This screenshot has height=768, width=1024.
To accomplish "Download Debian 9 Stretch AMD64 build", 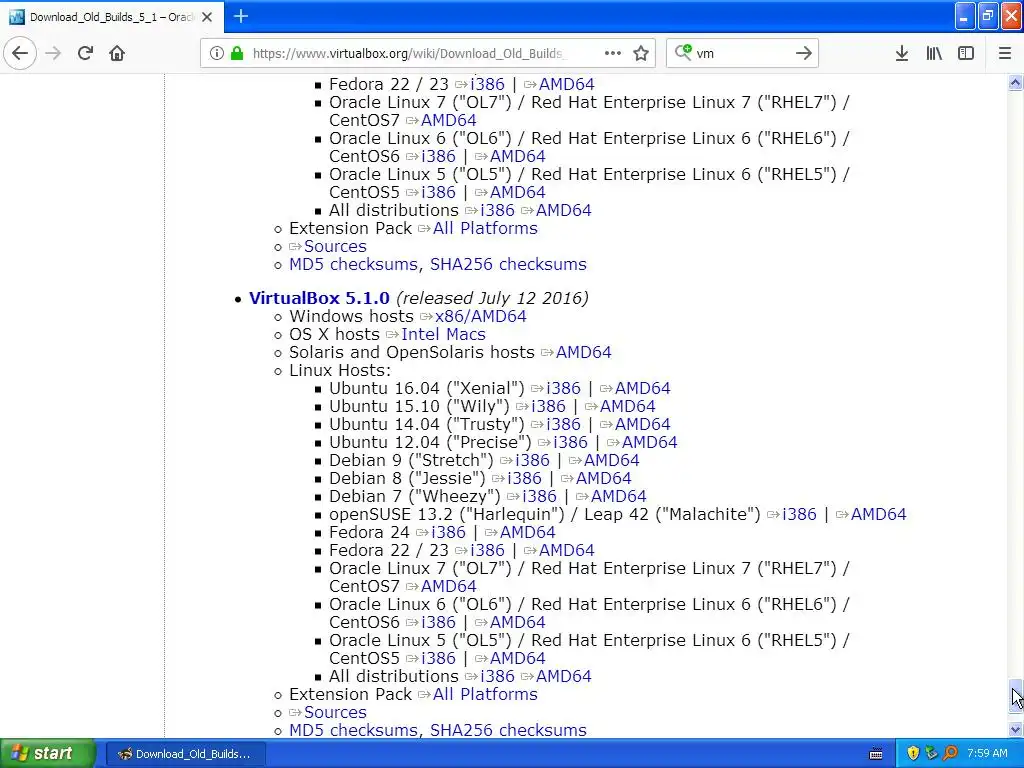I will [611, 460].
